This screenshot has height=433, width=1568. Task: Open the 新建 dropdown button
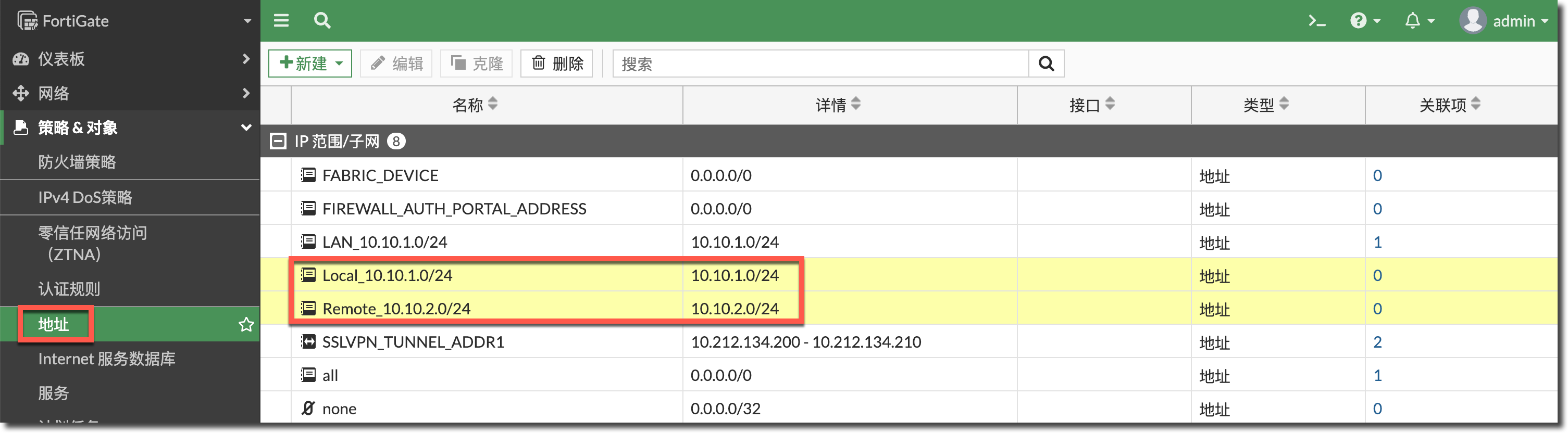(x=310, y=63)
